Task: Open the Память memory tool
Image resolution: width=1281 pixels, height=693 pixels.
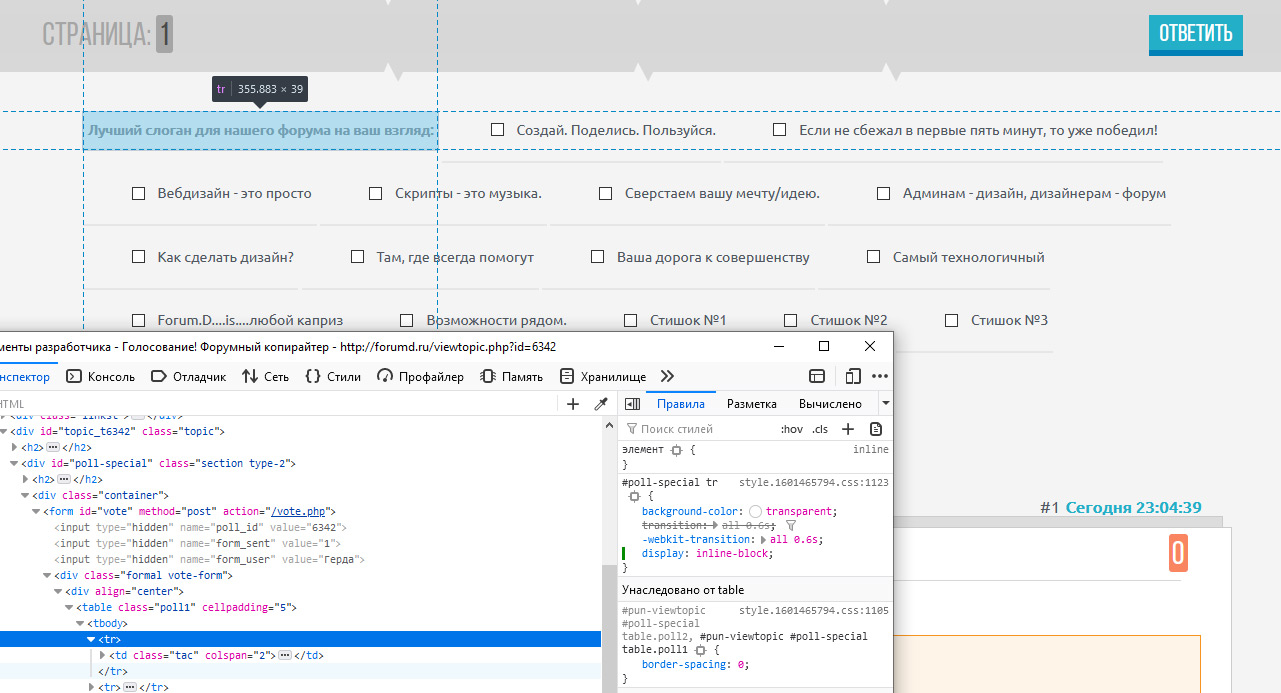Action: pyautogui.click(x=511, y=376)
